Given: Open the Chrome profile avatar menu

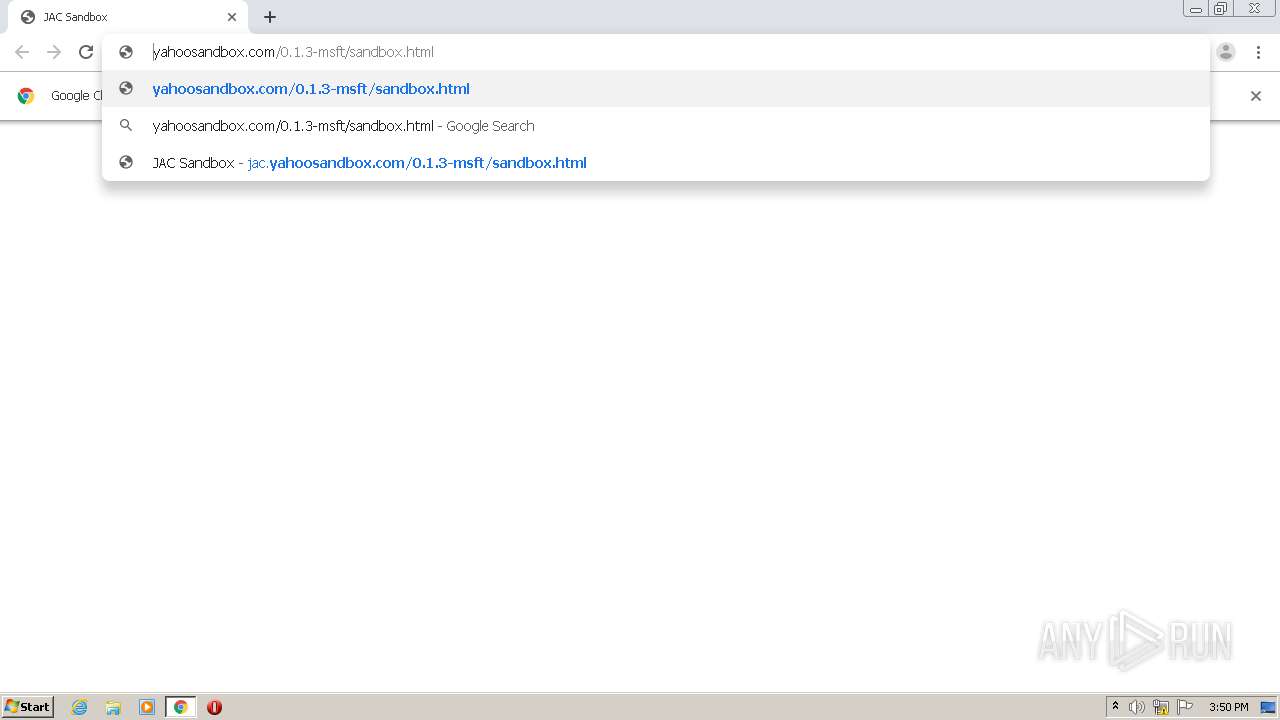Looking at the screenshot, I should coord(1226,52).
